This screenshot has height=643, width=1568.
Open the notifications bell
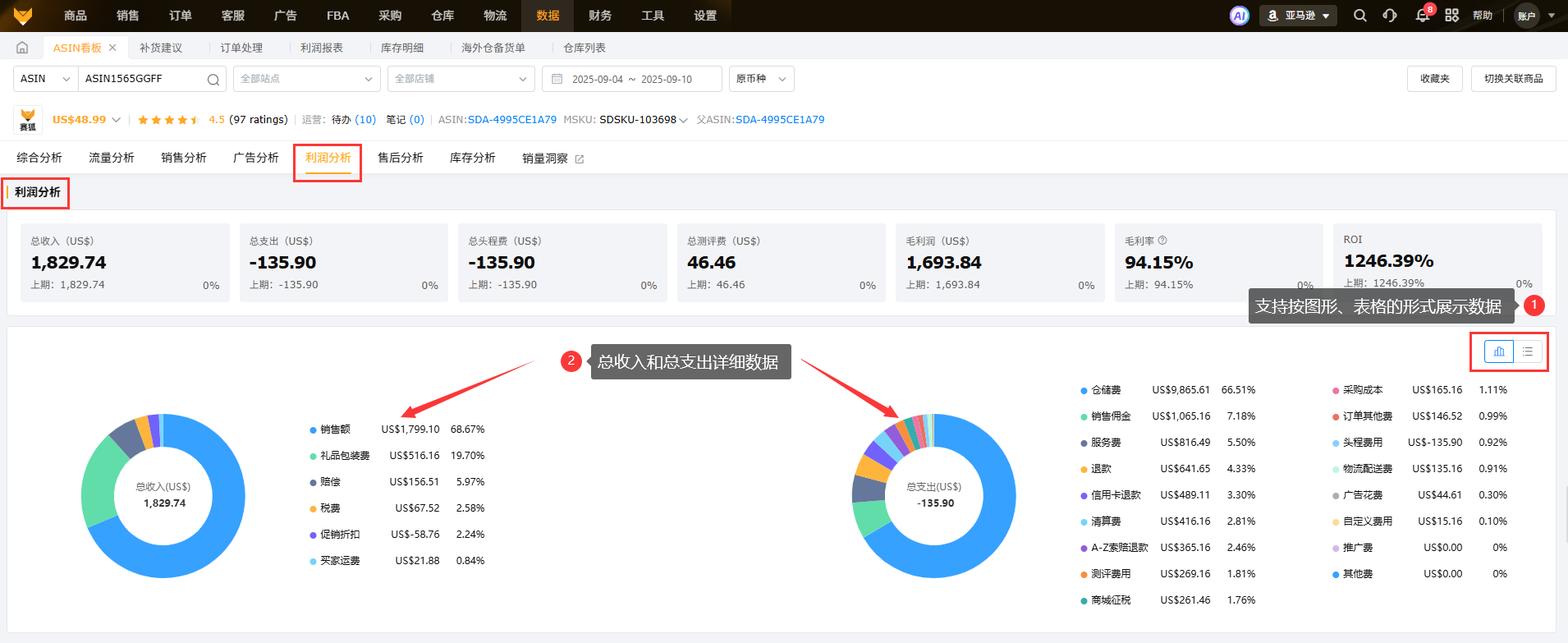tap(1422, 16)
